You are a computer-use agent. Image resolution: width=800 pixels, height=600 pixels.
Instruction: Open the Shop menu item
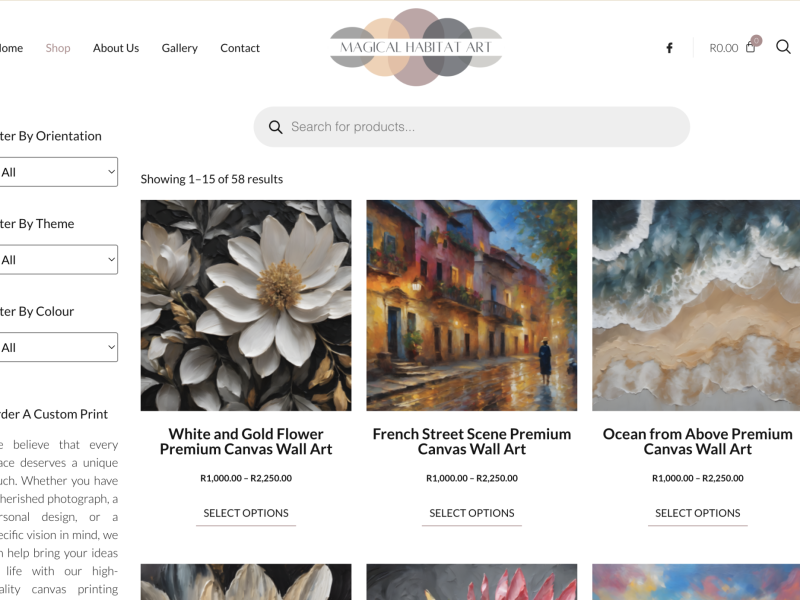pos(58,48)
